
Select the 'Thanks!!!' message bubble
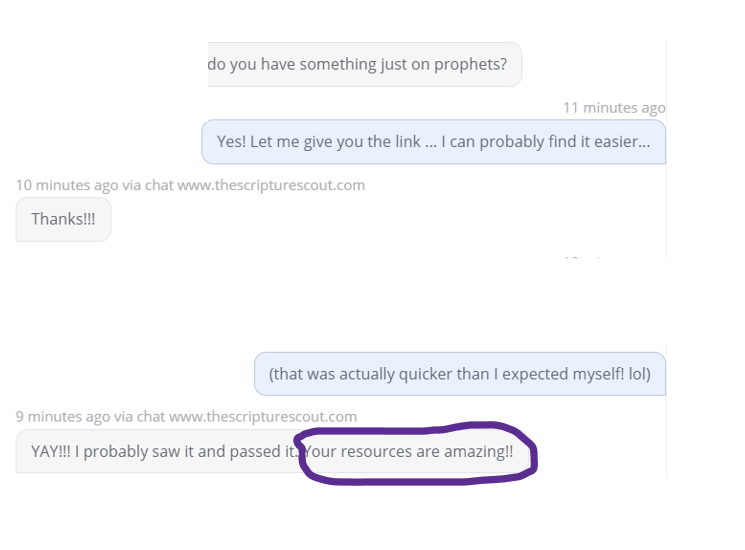63,219
